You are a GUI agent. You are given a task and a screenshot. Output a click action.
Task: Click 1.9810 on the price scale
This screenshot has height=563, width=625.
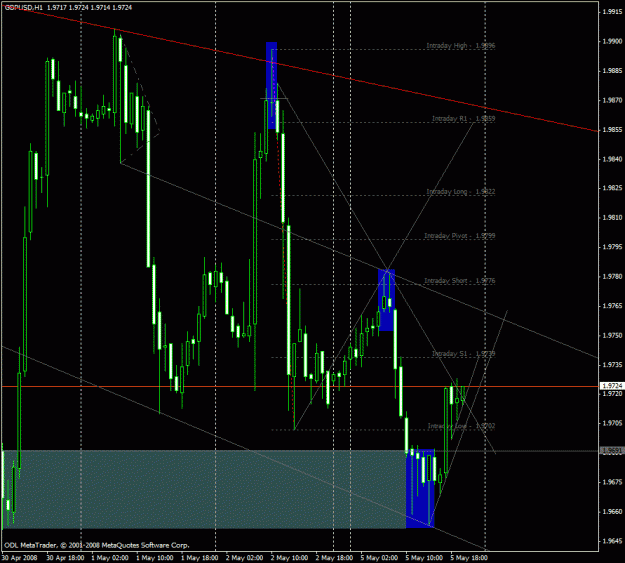[x=613, y=218]
